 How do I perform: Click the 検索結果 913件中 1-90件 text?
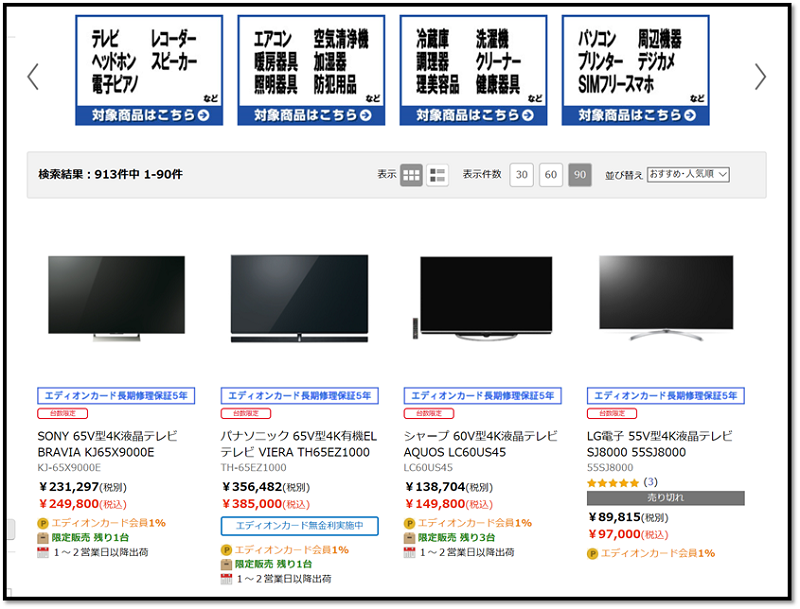(110, 174)
